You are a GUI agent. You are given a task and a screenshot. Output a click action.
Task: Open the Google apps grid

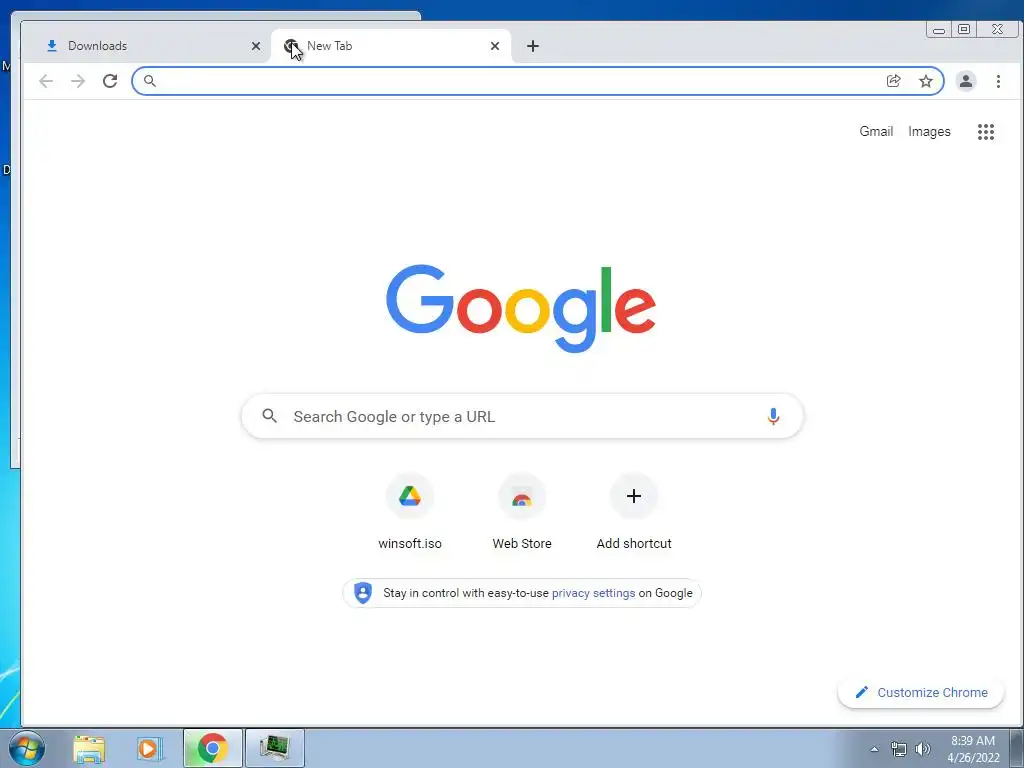(985, 132)
